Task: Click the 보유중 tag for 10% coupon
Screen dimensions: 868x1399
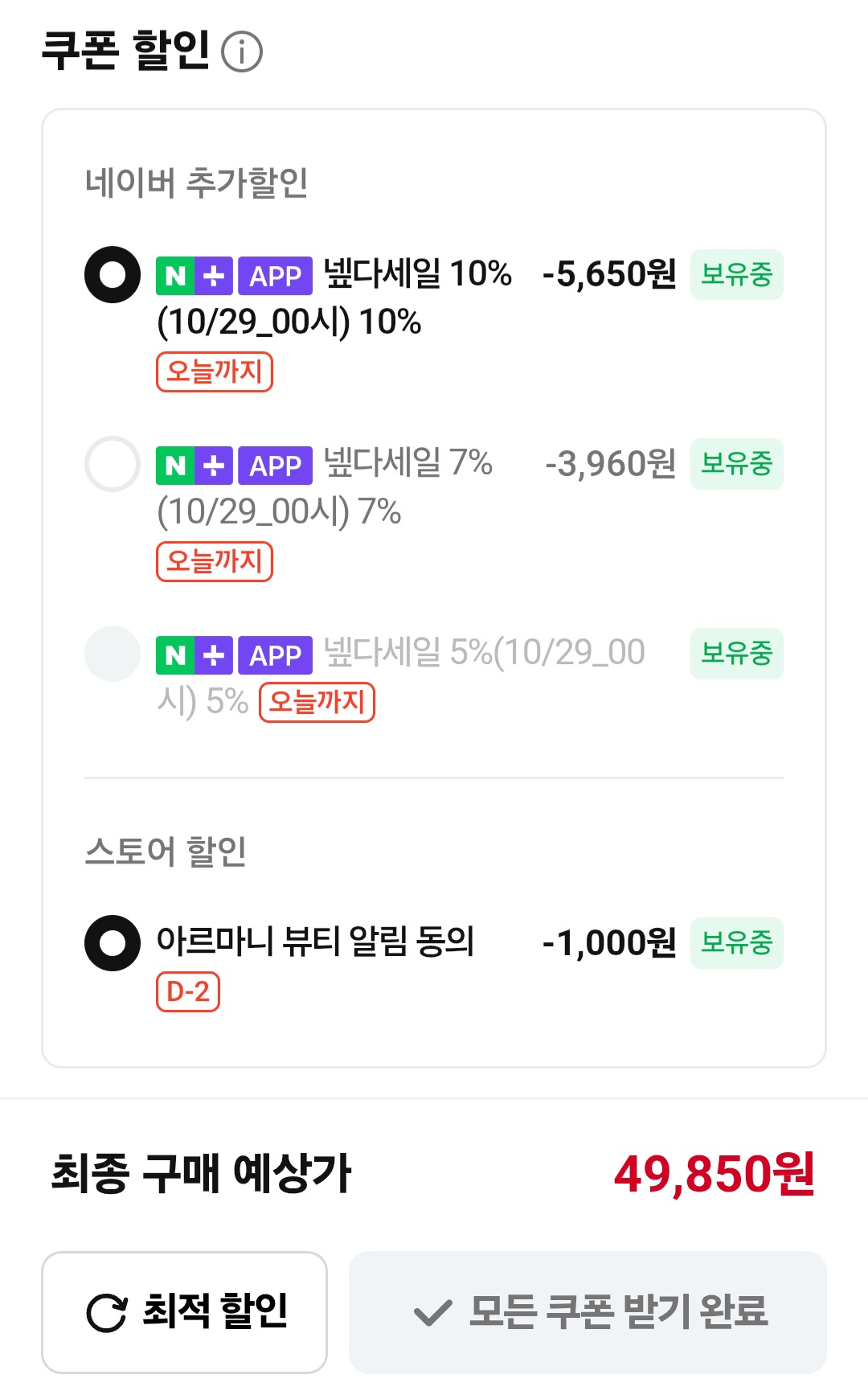Action: 736,275
